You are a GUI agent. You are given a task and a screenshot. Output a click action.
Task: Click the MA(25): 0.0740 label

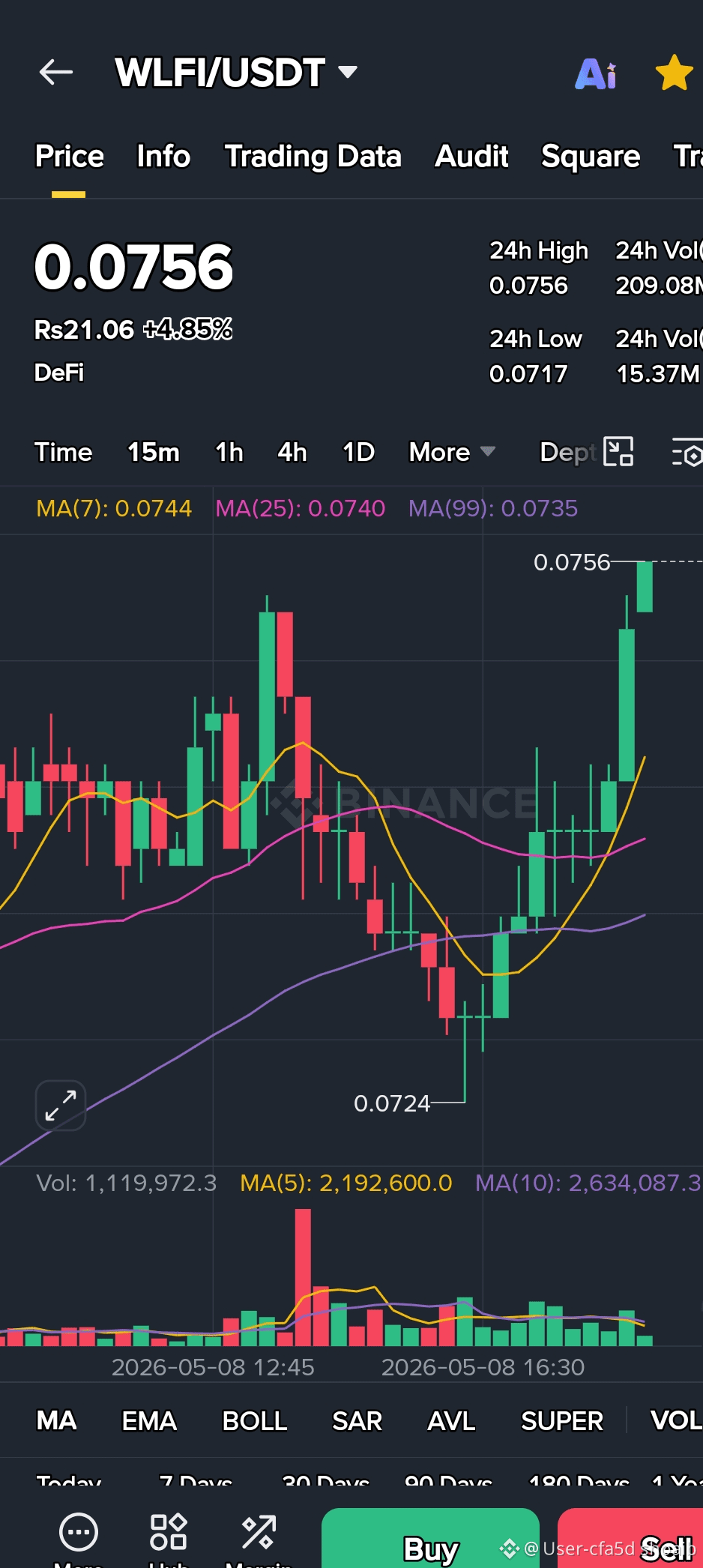tap(301, 508)
